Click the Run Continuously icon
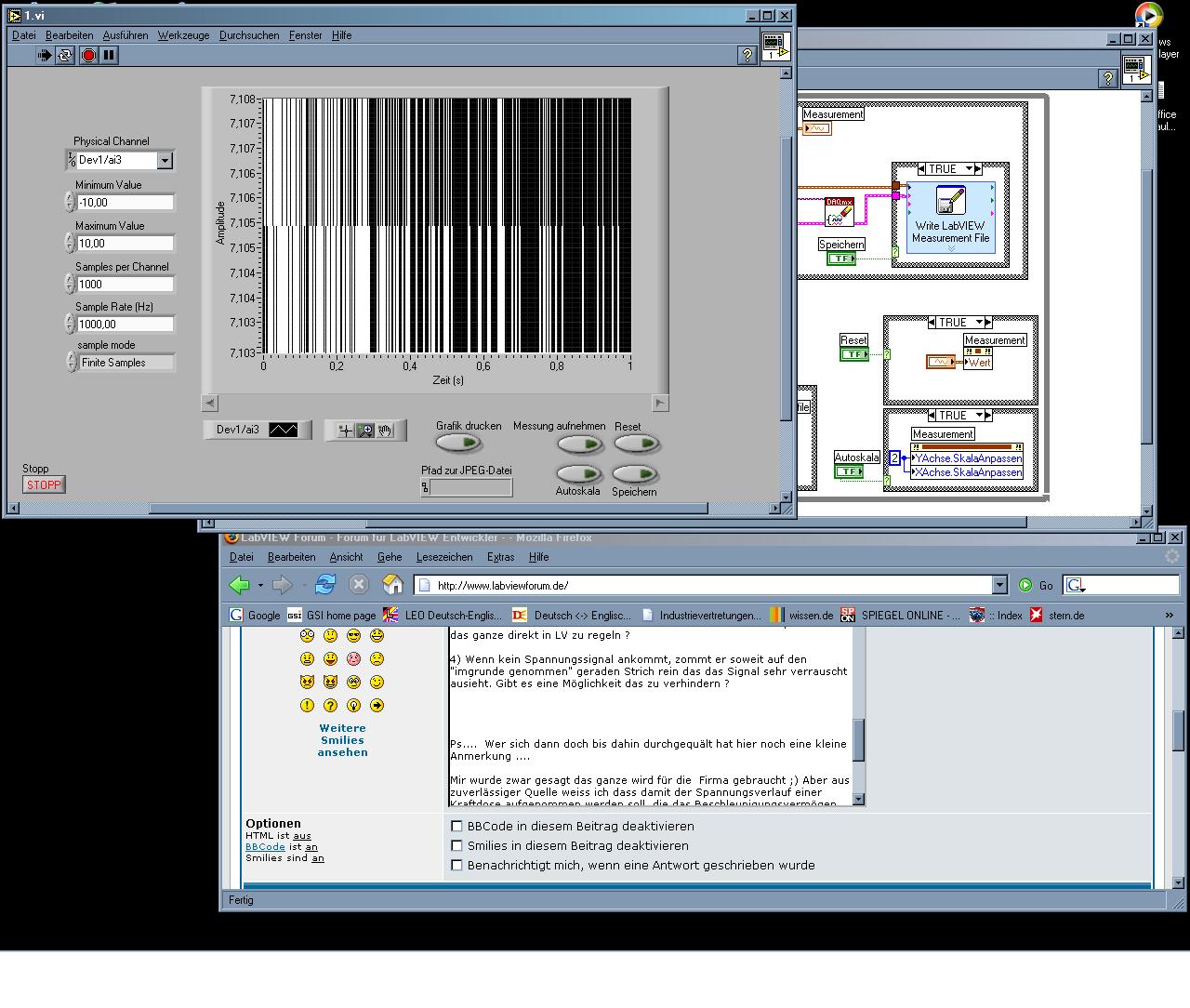 (65, 56)
